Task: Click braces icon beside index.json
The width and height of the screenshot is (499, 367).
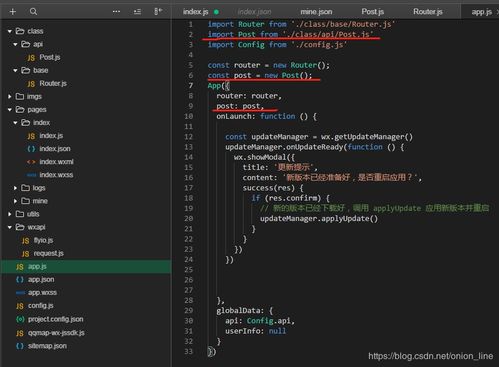Action: point(31,149)
